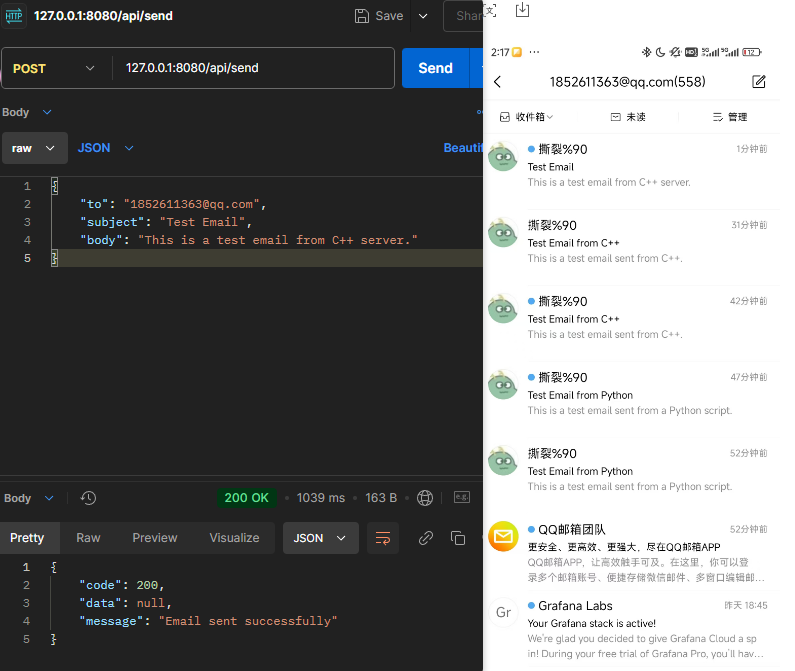
Task: Click line 2 with the "to" email value
Action: click(173, 204)
